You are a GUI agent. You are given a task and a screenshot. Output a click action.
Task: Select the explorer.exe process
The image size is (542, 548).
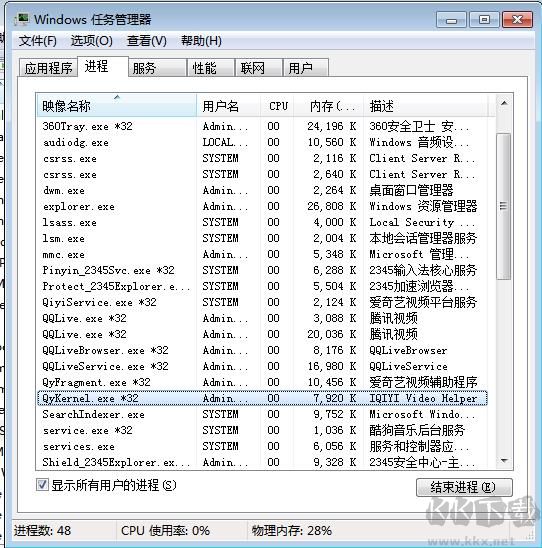tap(262, 207)
